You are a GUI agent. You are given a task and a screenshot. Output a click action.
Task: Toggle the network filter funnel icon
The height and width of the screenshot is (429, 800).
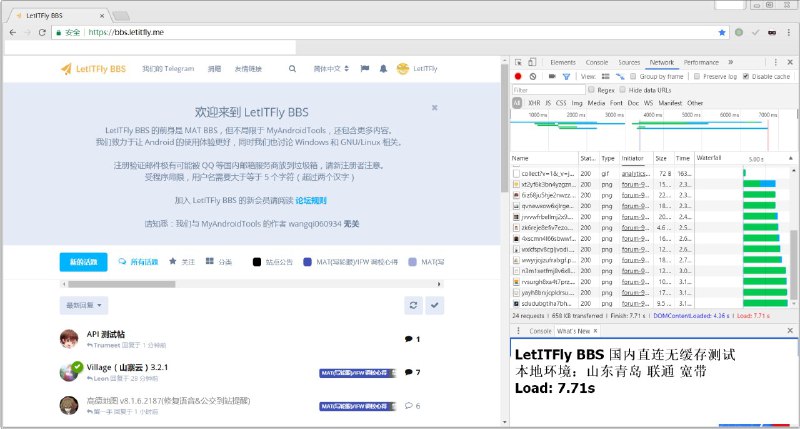[x=566, y=77]
